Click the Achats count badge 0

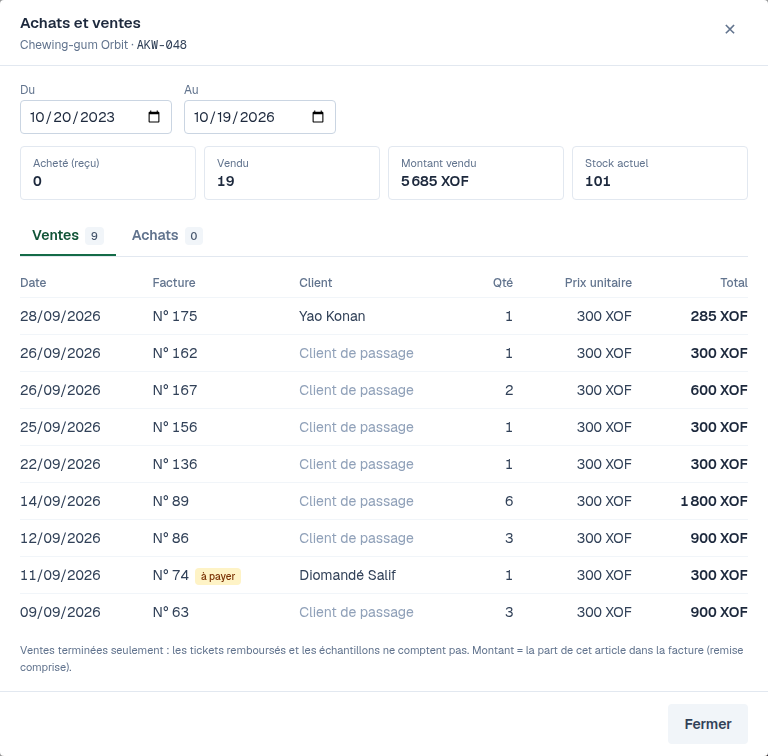click(193, 236)
